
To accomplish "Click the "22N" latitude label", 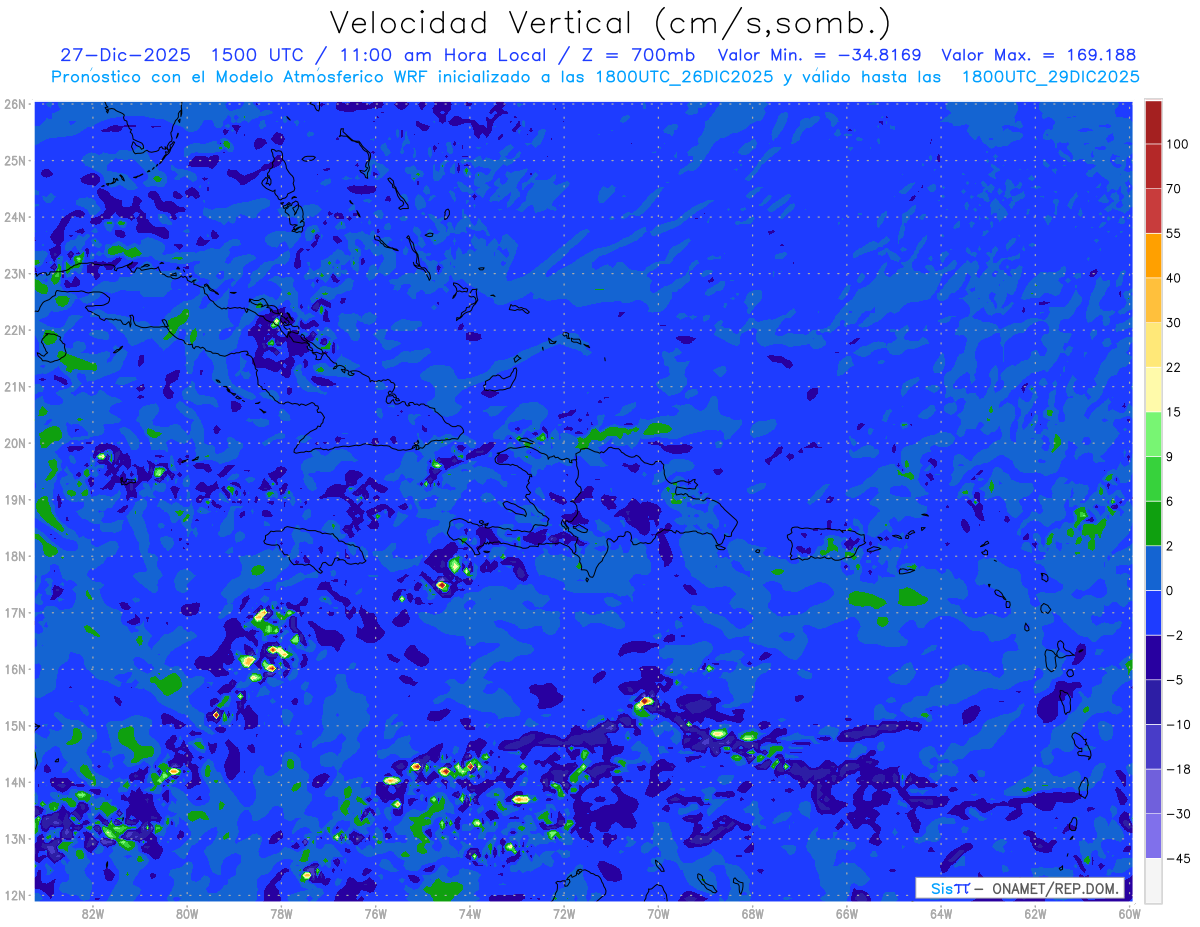I will pyautogui.click(x=15, y=330).
